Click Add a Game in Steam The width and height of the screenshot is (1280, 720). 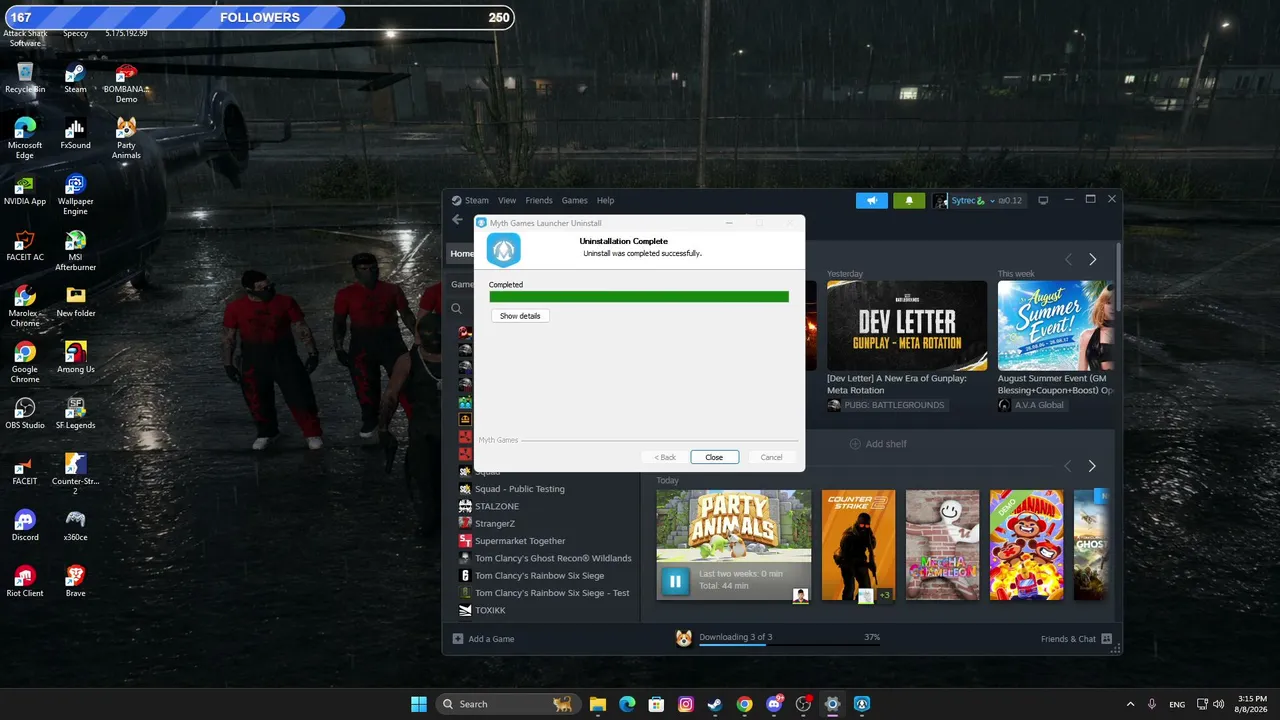pos(484,639)
